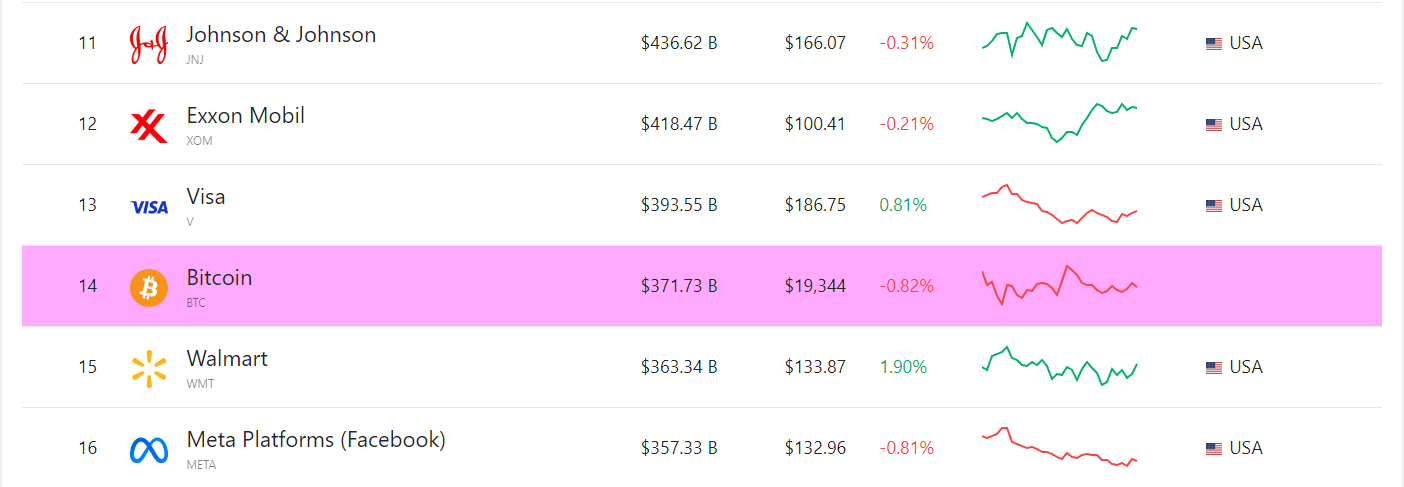Click Exxon Mobil's green sparkline chart
The width and height of the screenshot is (1404, 487).
[x=1060, y=123]
